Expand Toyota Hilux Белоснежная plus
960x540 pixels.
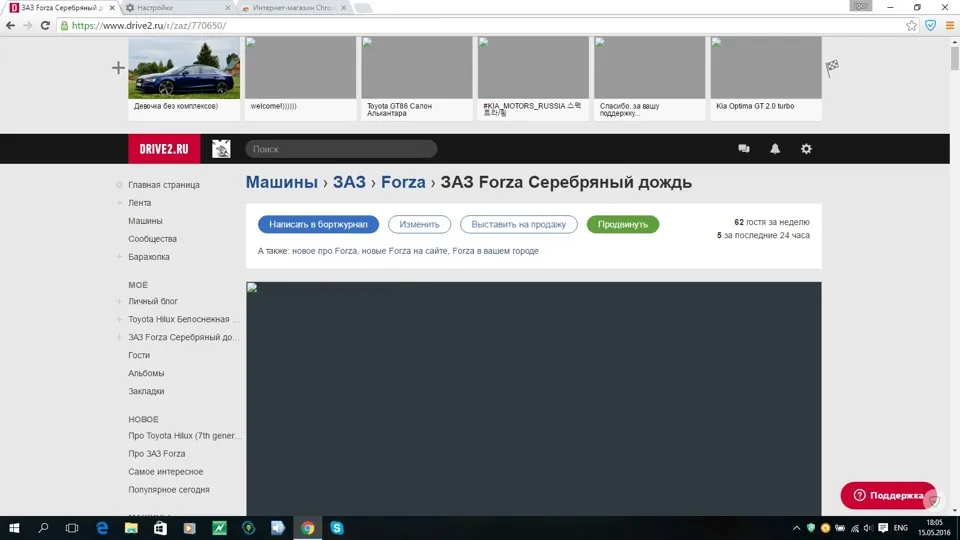[x=119, y=319]
